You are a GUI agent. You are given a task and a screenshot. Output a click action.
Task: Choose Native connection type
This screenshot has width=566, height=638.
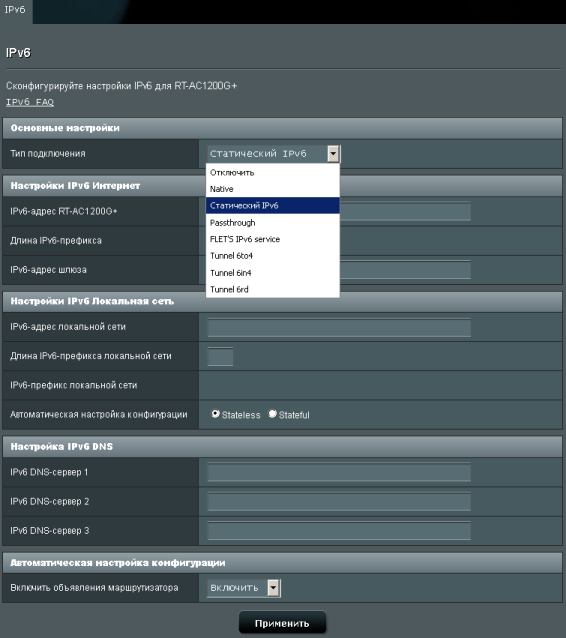pos(273,189)
